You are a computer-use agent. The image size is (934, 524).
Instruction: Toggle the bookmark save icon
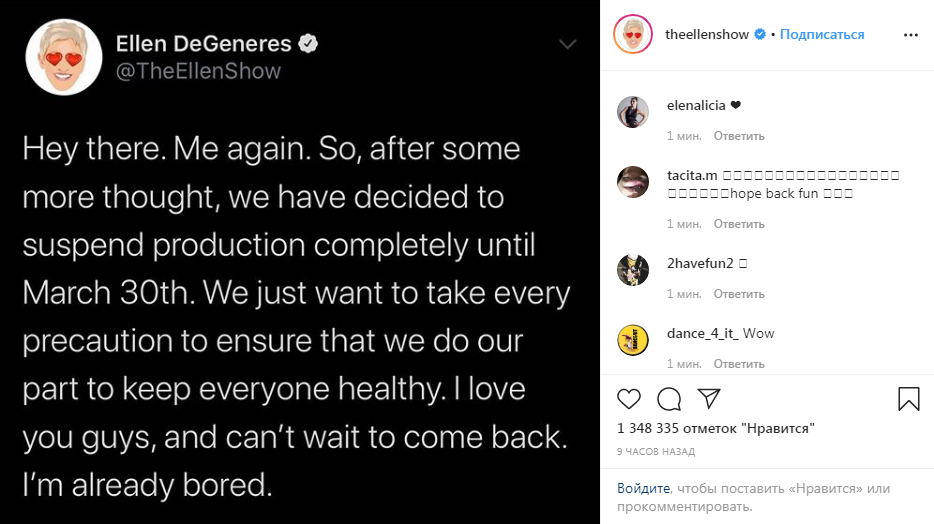pyautogui.click(x=908, y=399)
